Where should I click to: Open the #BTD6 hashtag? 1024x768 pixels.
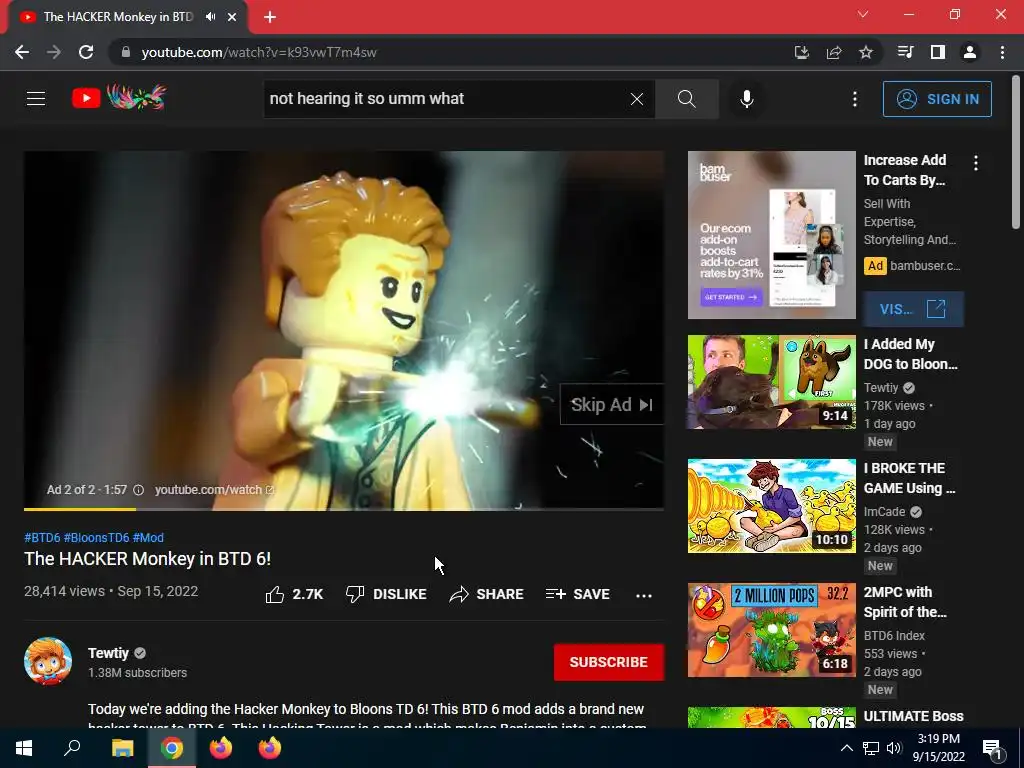tap(42, 537)
